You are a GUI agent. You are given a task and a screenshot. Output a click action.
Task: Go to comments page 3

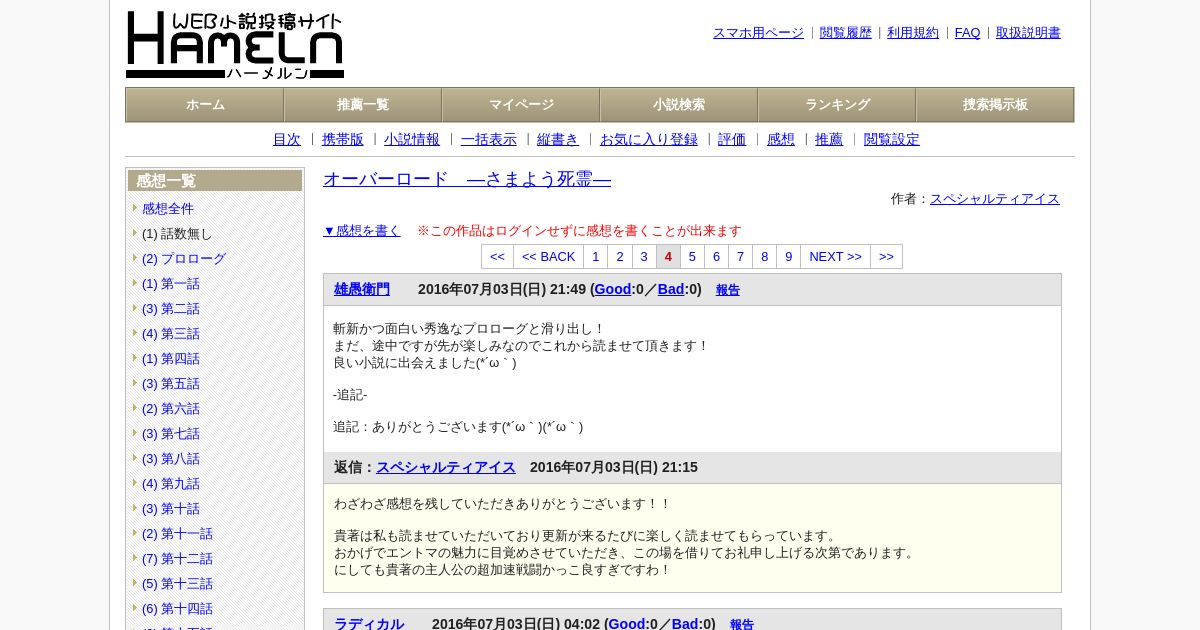pos(644,257)
